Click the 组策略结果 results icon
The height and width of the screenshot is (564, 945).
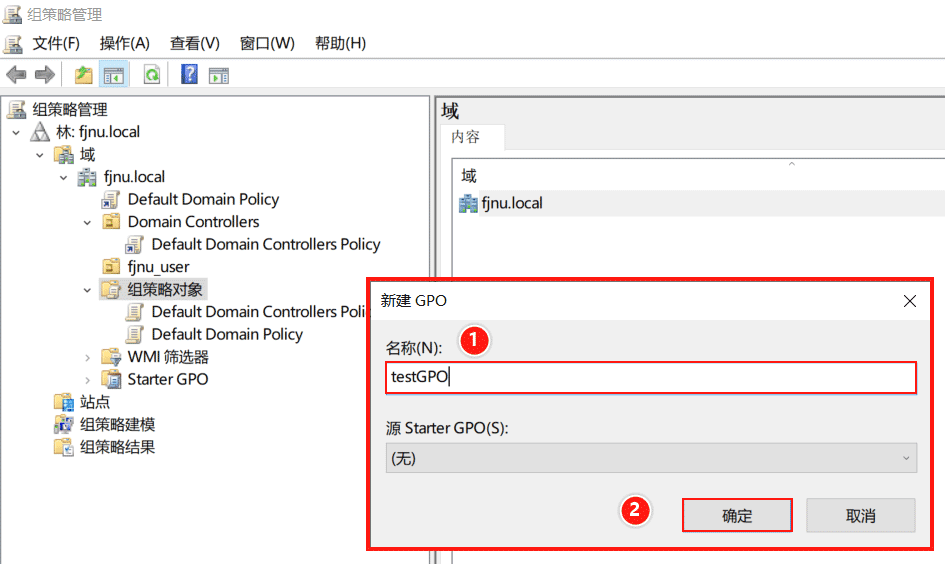(64, 446)
